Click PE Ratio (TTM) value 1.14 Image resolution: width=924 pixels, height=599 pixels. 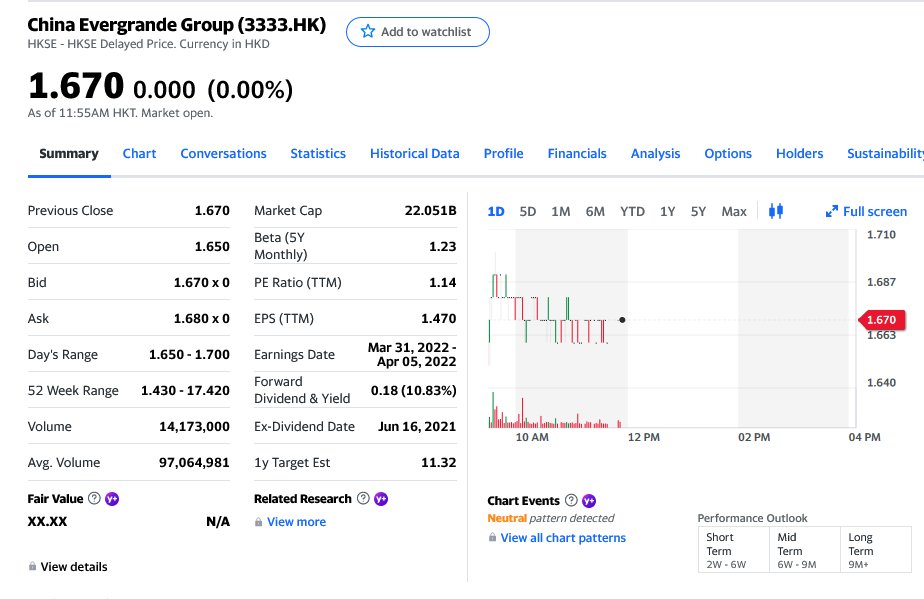[443, 282]
